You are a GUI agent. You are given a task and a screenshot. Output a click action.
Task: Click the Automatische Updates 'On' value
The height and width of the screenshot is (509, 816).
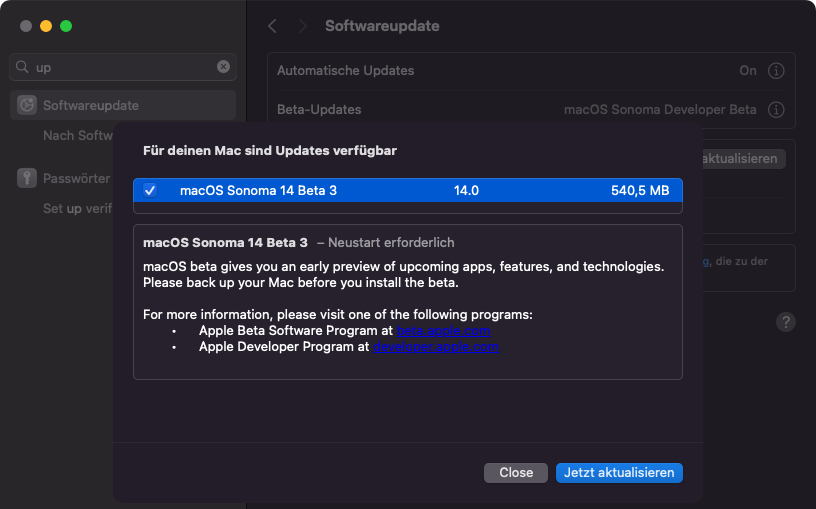tap(748, 71)
